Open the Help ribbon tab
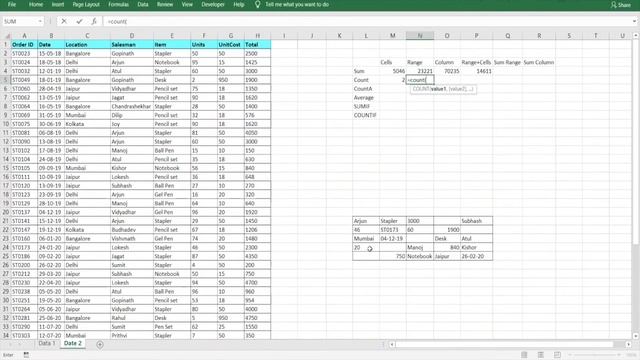This screenshot has height=360, width=640. [x=239, y=4]
